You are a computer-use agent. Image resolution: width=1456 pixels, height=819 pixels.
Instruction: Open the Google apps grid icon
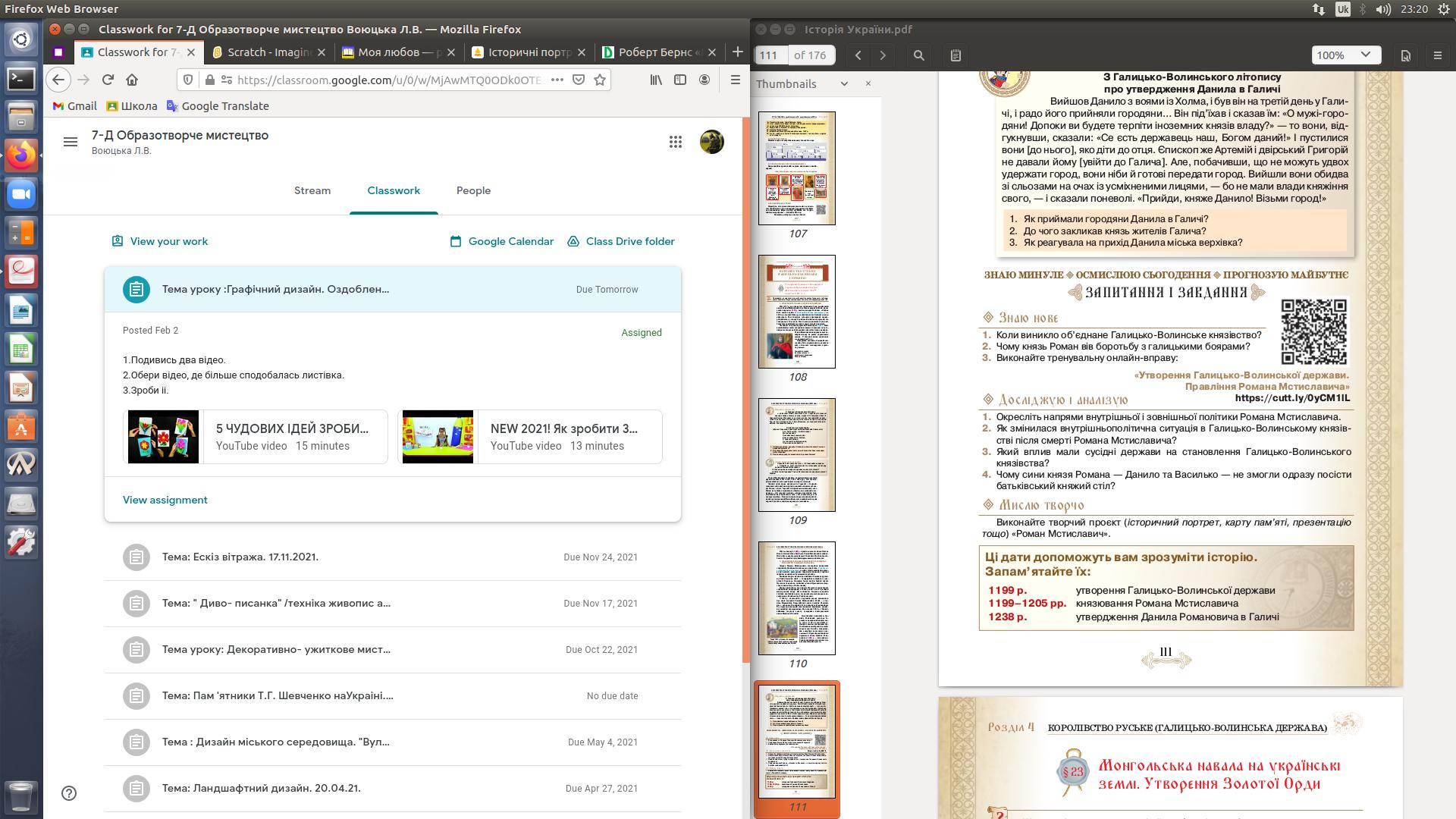675,142
